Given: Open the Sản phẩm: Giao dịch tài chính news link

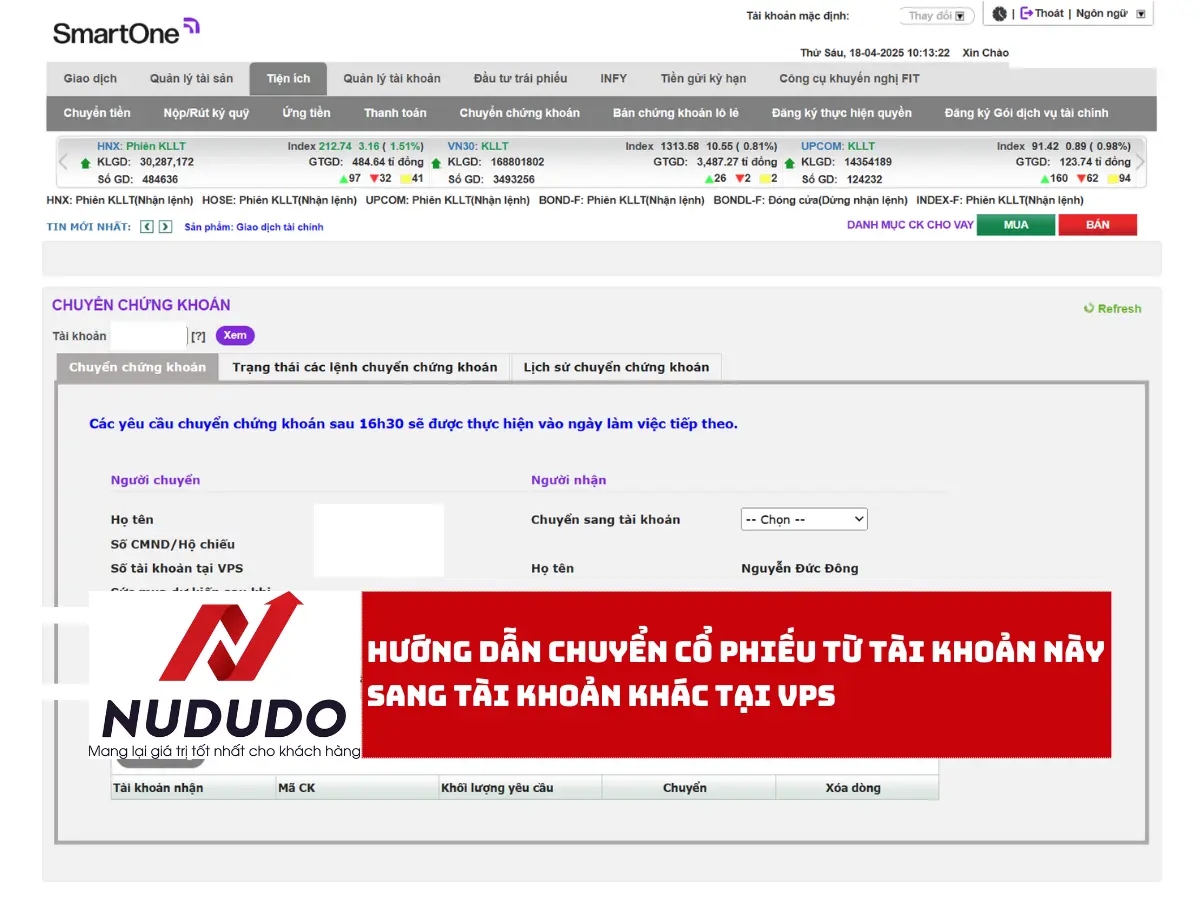Looking at the screenshot, I should 254,227.
